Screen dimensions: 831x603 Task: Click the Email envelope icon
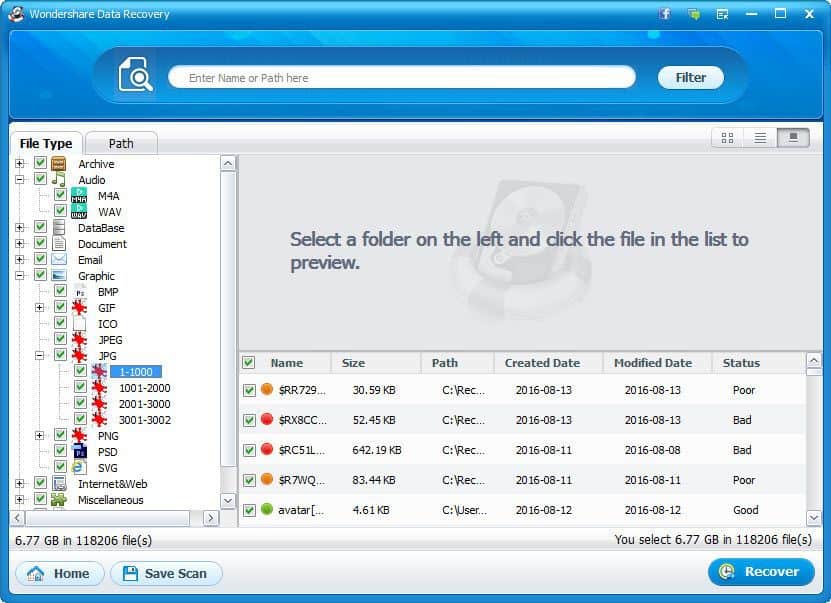[59, 259]
